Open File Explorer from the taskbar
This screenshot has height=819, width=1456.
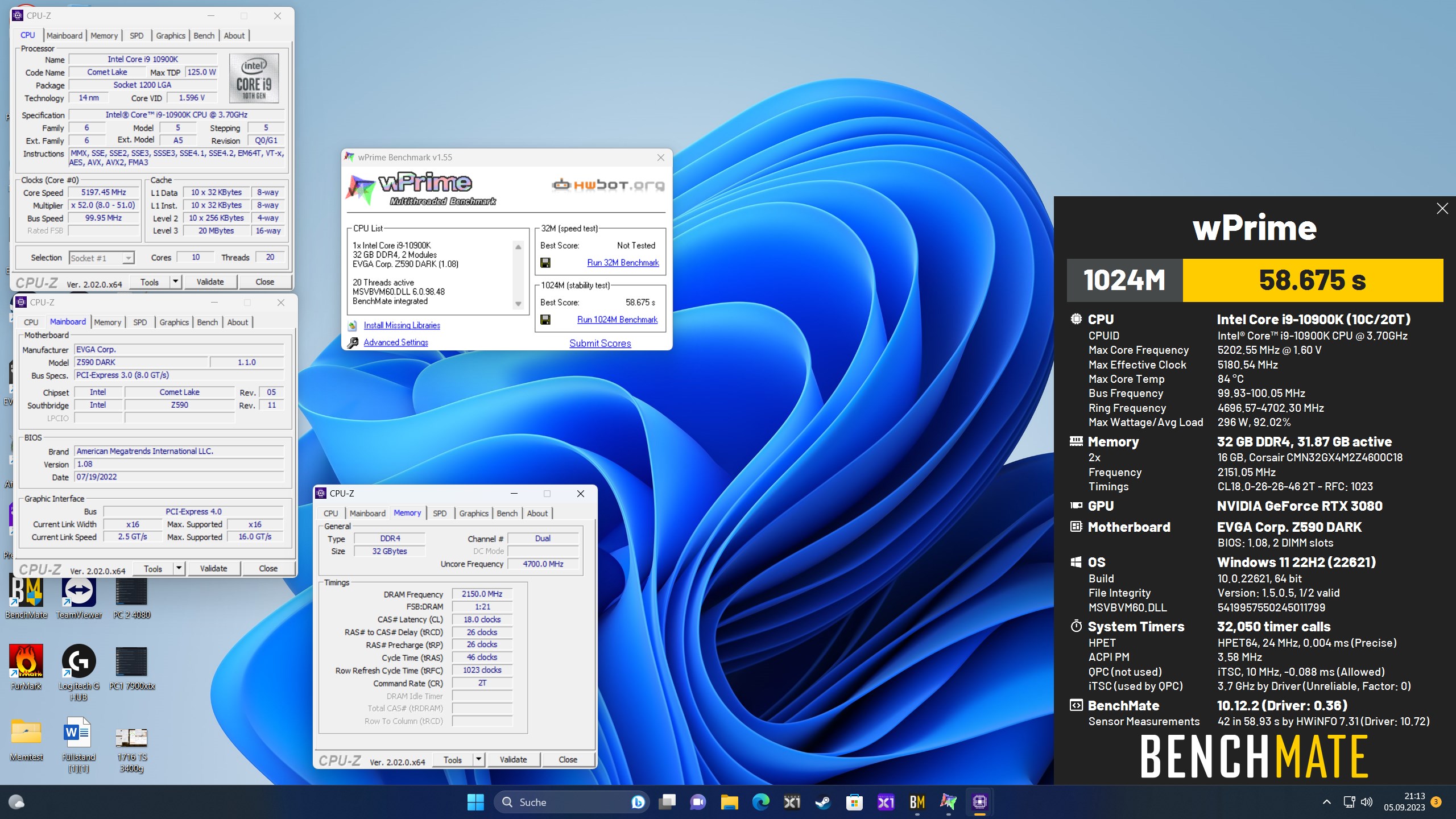pos(729,802)
